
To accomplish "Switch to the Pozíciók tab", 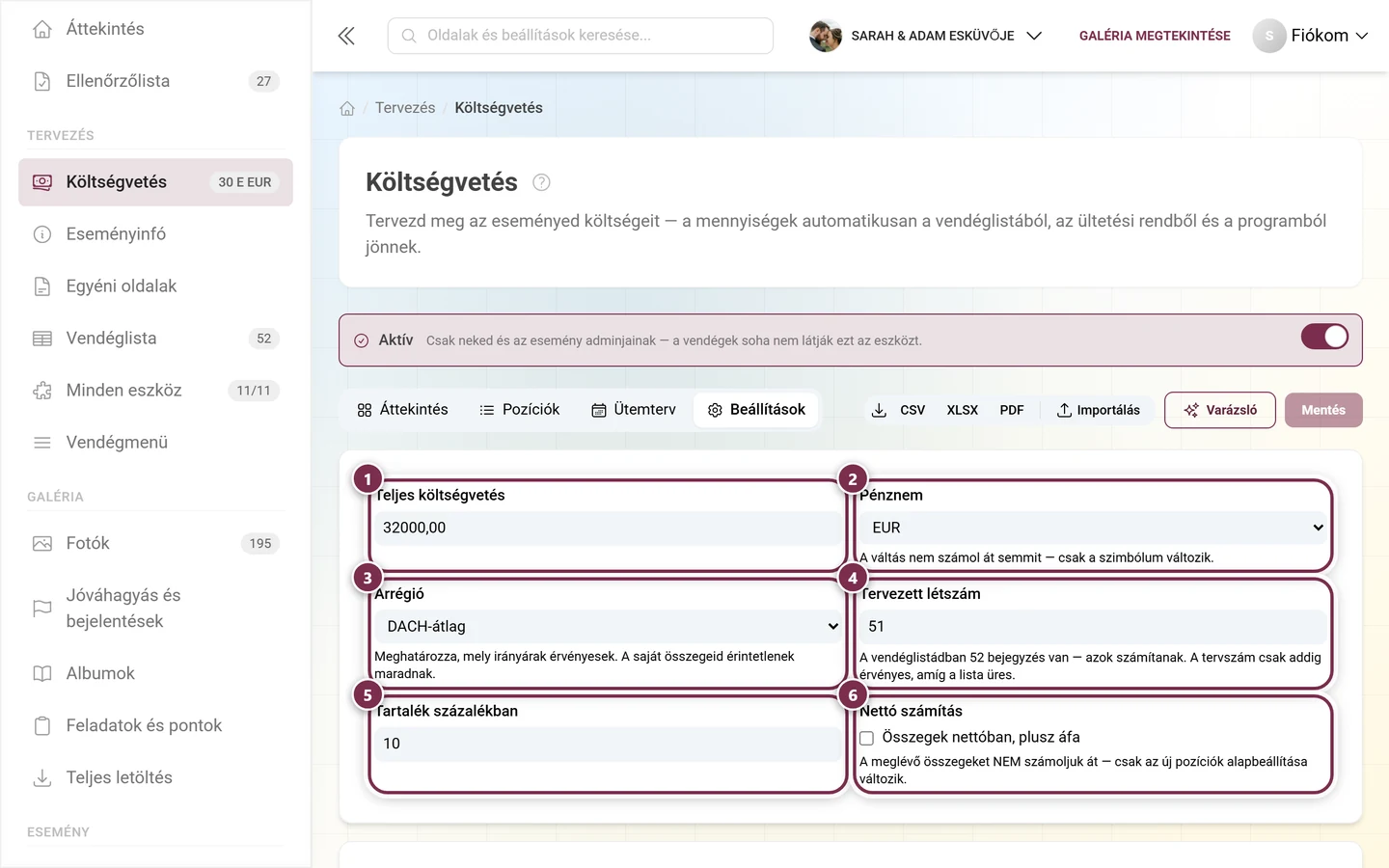I will (x=519, y=410).
